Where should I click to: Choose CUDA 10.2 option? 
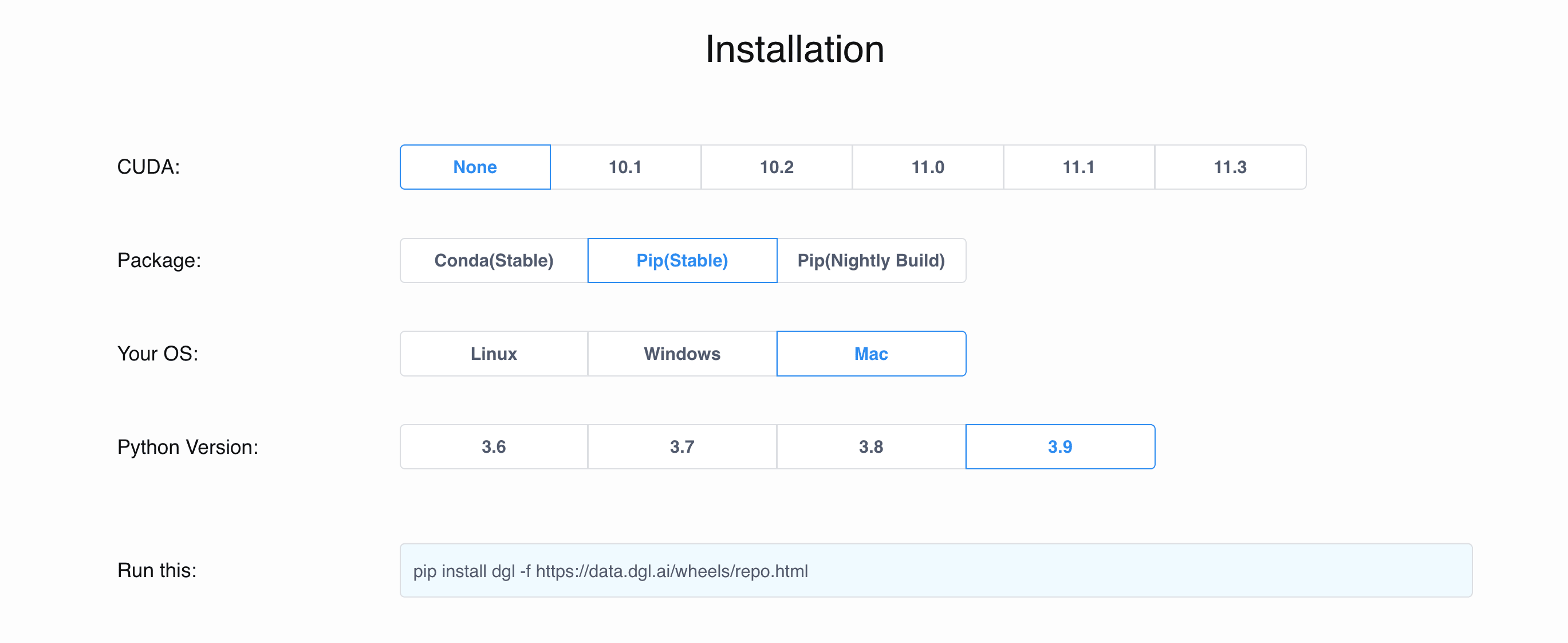pos(775,167)
